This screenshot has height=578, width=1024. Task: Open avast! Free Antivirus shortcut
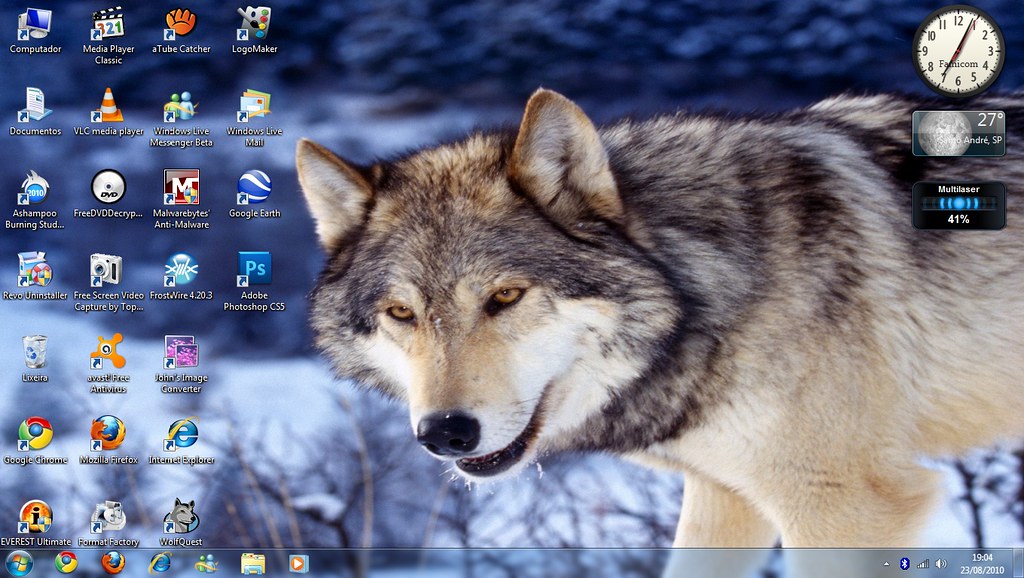[x=108, y=364]
